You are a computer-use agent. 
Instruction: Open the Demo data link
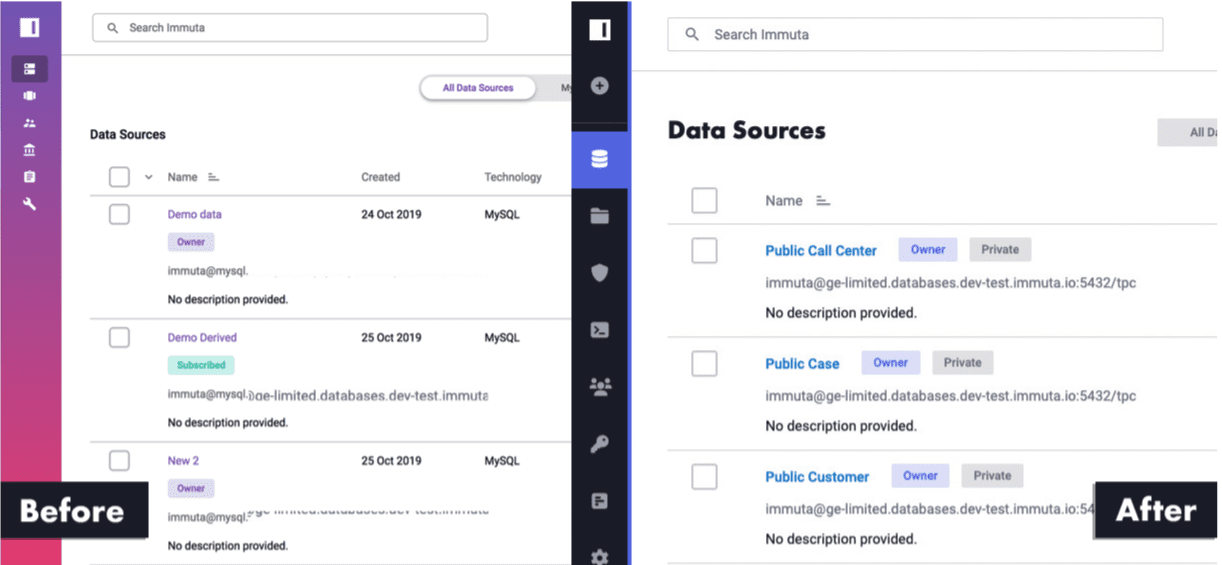point(194,214)
